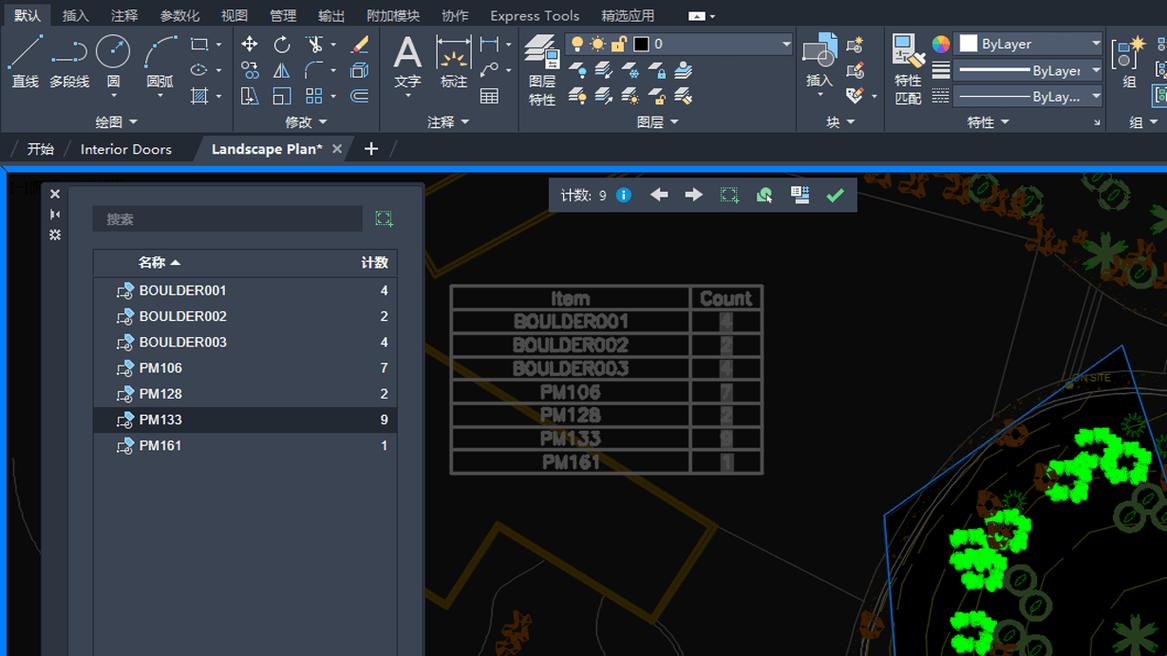Switch to the Express Tools ribbon tab
Image resolution: width=1167 pixels, height=656 pixels.
(534, 15)
